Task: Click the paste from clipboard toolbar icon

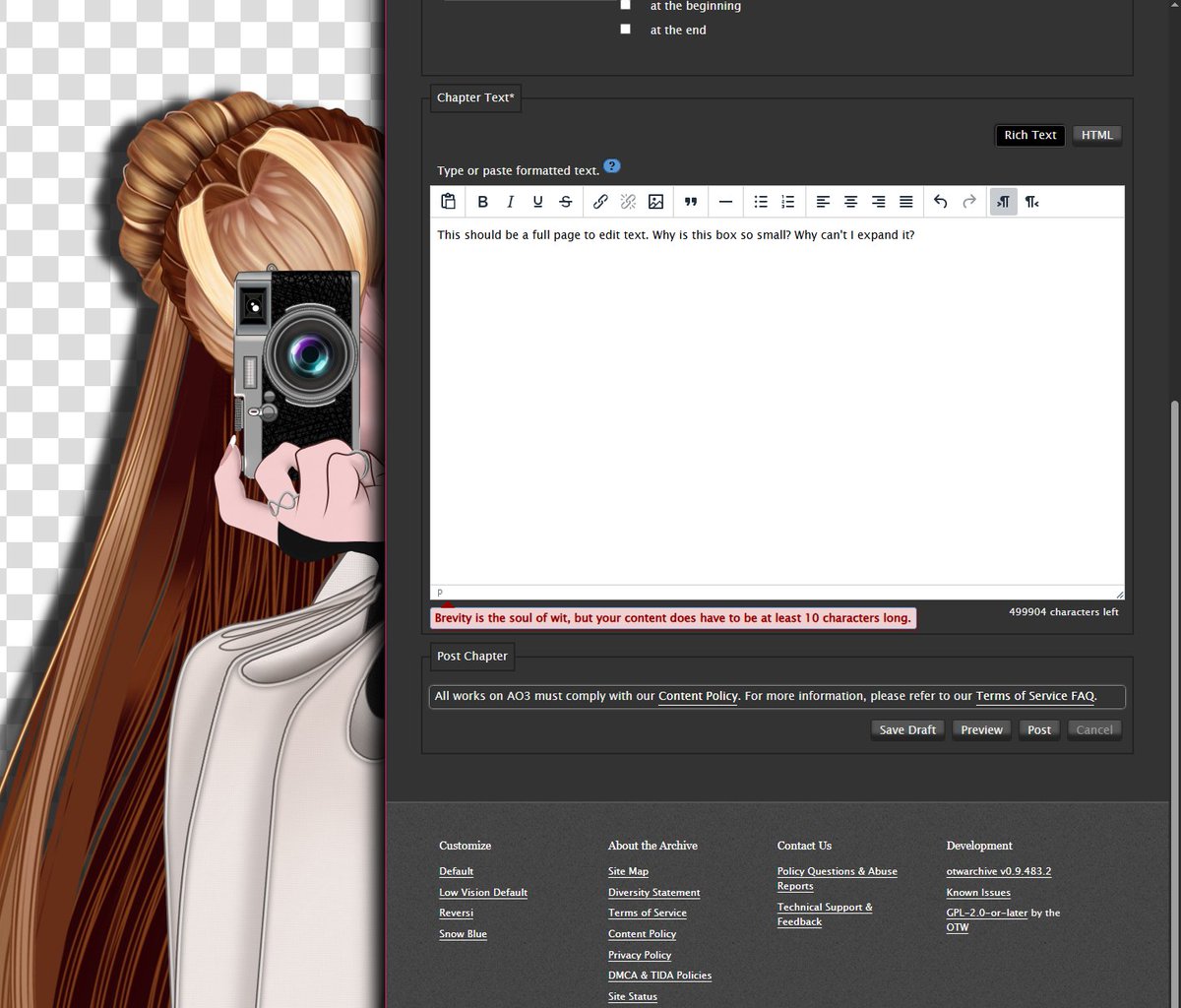Action: point(448,202)
